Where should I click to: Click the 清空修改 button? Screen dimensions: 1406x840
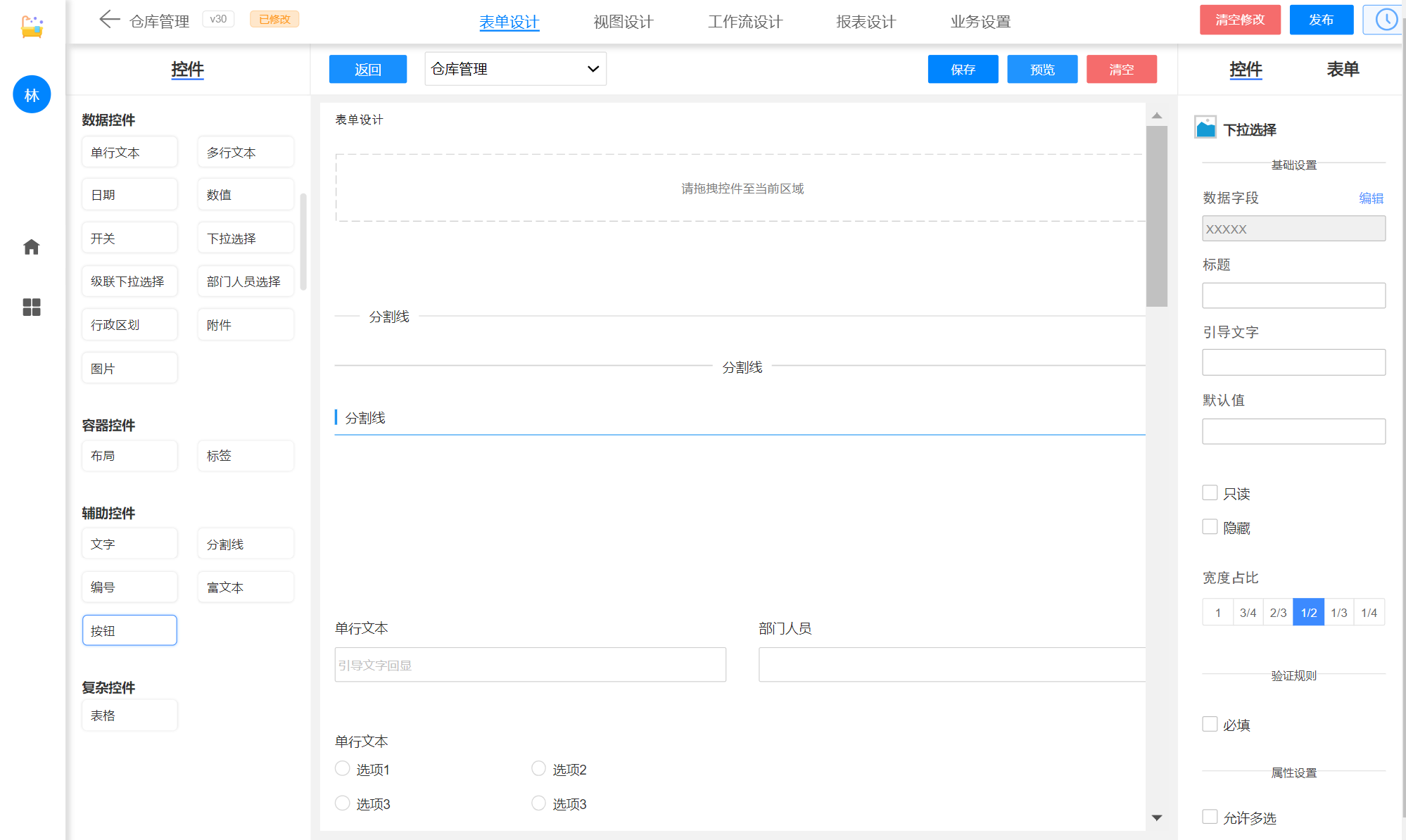coord(1240,20)
